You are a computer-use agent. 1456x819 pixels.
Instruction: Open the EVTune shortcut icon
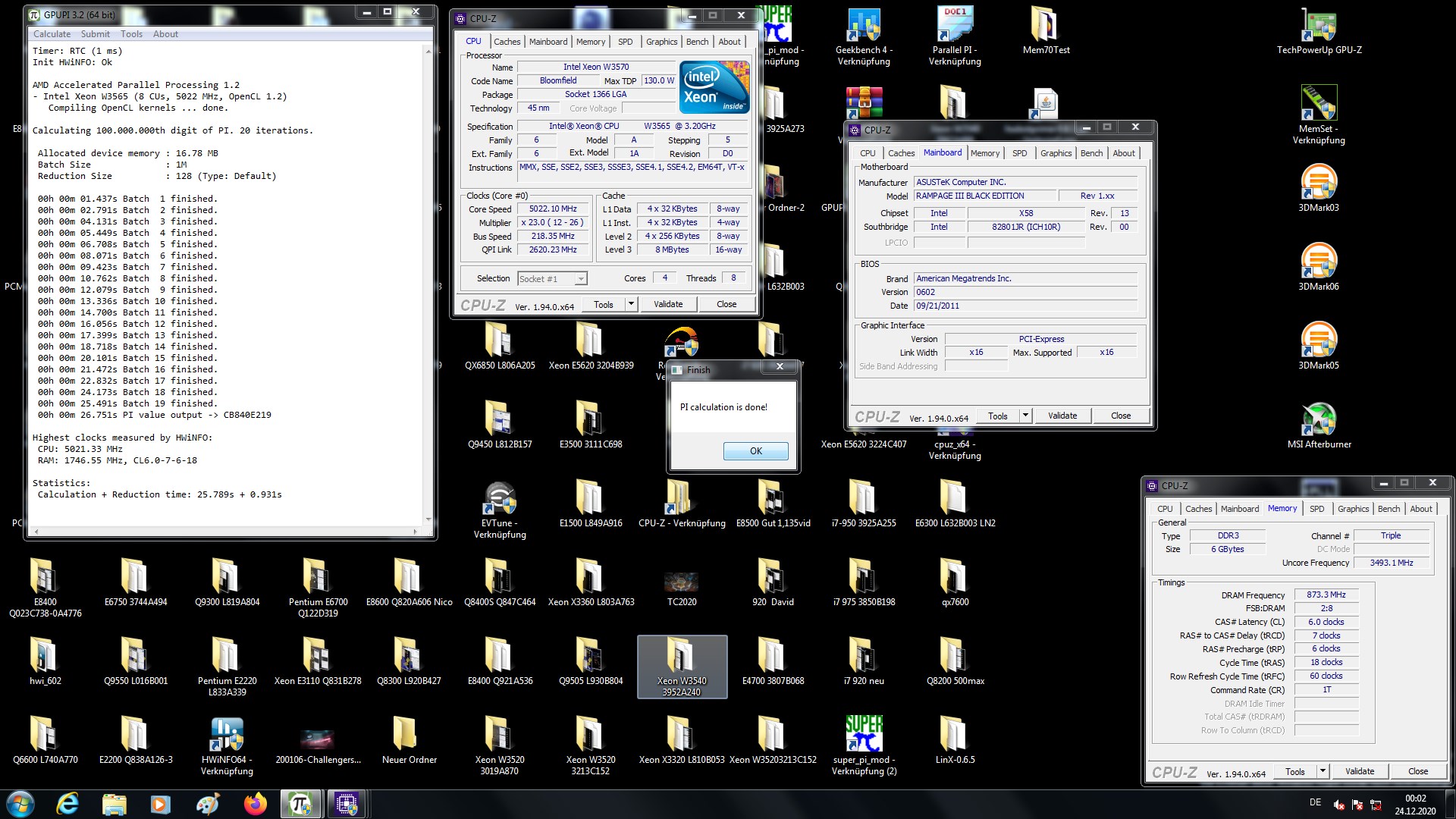pyautogui.click(x=500, y=510)
